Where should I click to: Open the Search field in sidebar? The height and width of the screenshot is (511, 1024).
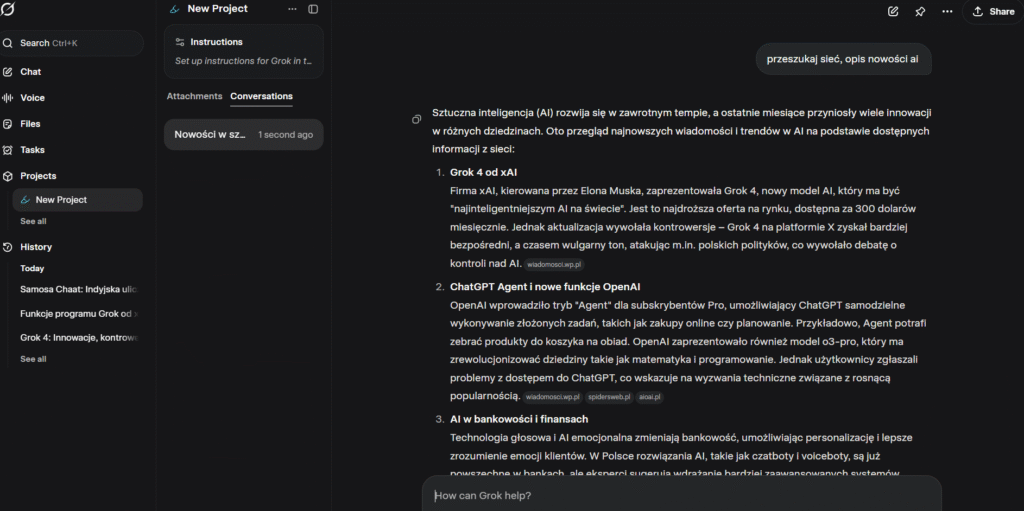(x=71, y=43)
